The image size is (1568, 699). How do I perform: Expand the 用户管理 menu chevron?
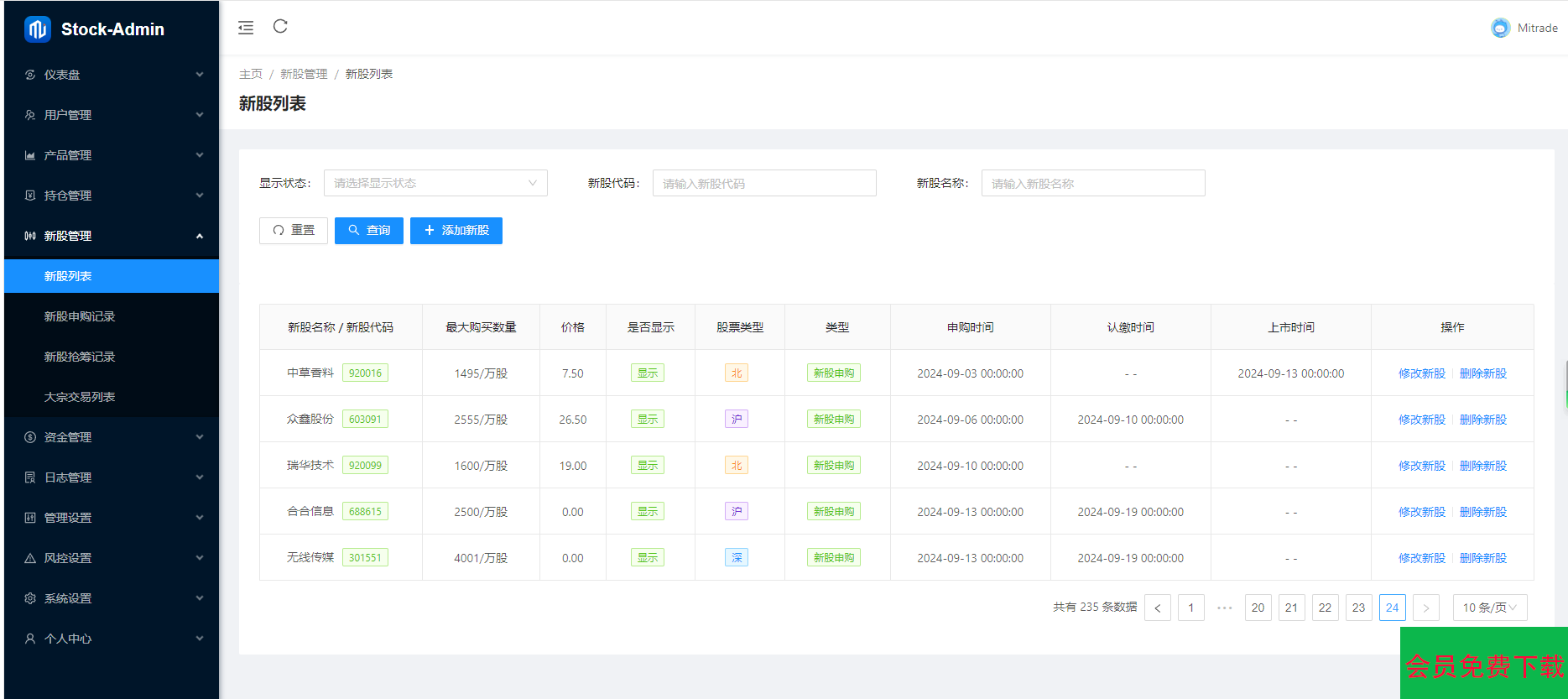click(200, 115)
